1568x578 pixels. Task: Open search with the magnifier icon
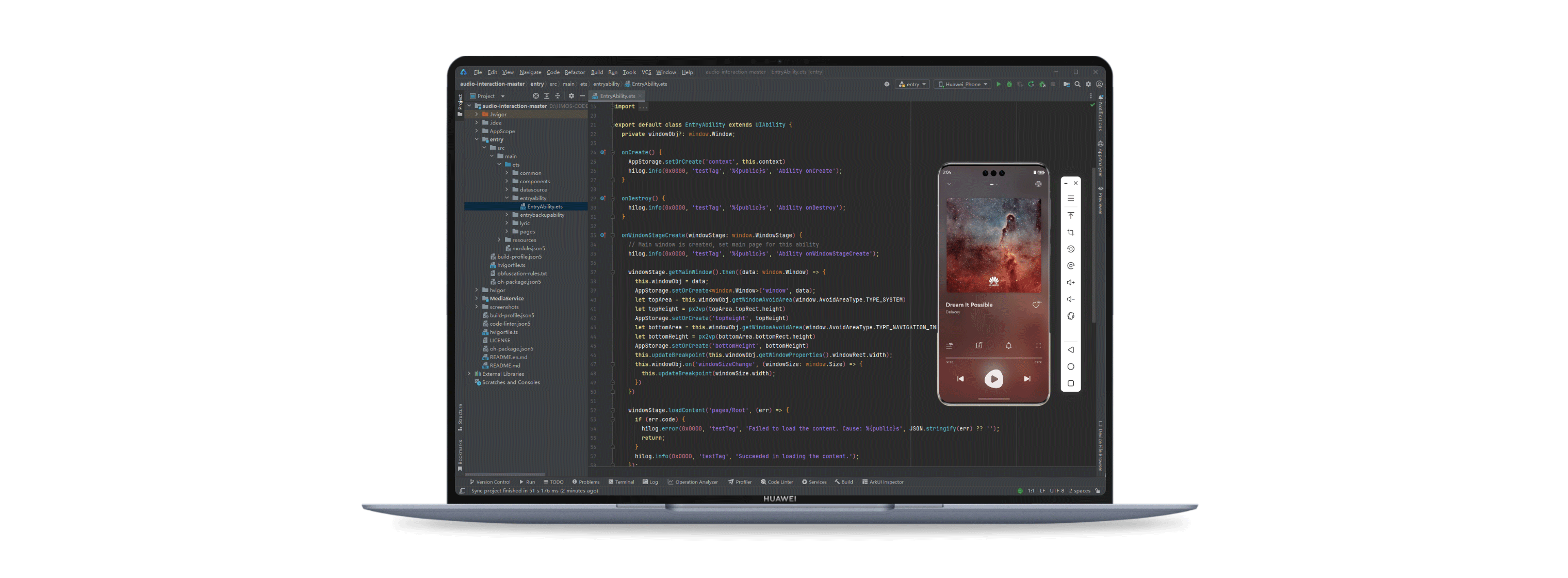1078,85
